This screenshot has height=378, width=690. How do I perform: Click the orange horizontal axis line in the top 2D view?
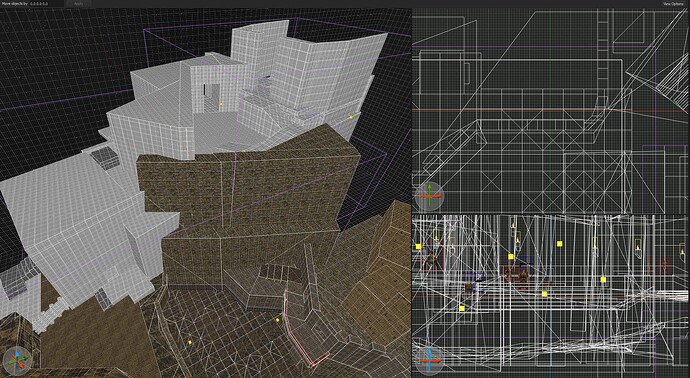click(550, 111)
